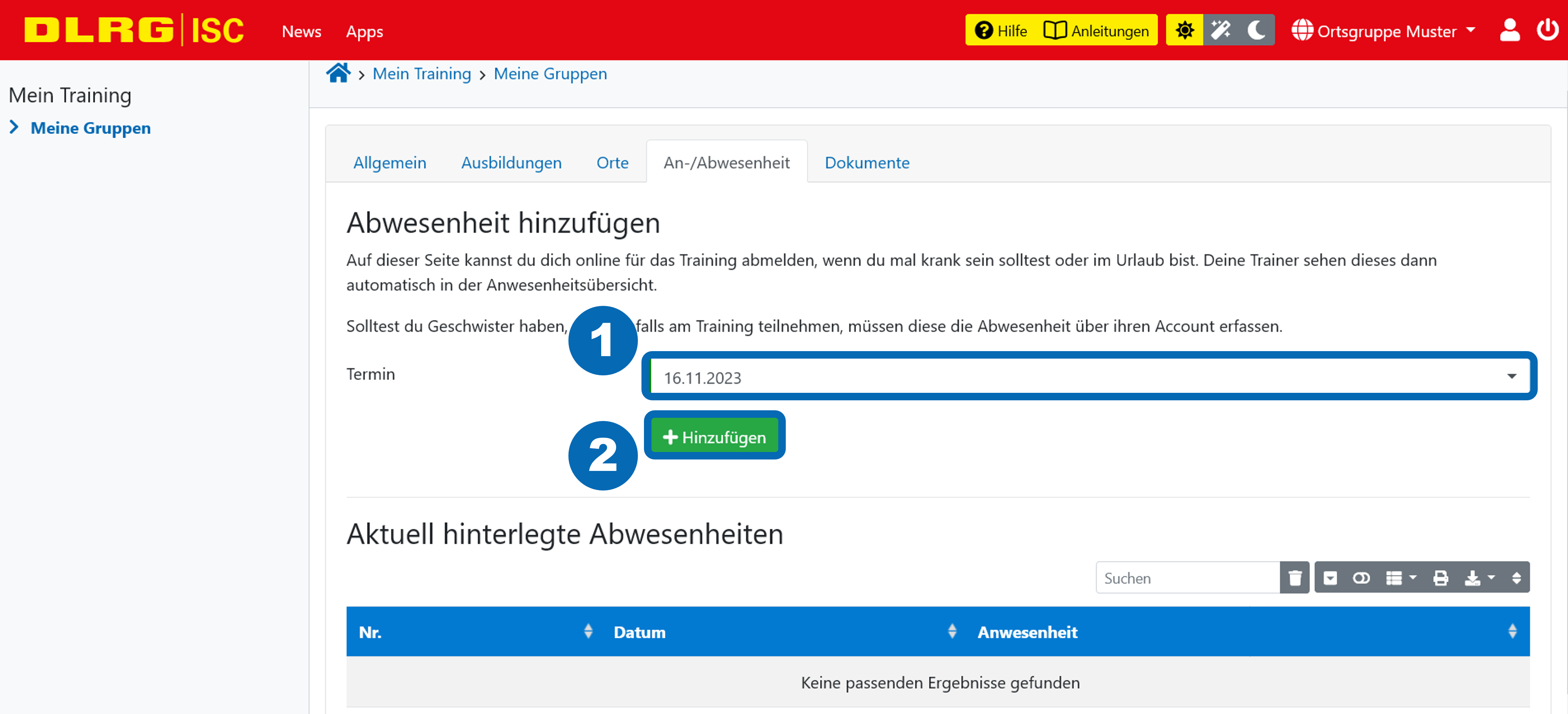Clear the search with the trash icon
This screenshot has height=714, width=1568.
pos(1295,578)
